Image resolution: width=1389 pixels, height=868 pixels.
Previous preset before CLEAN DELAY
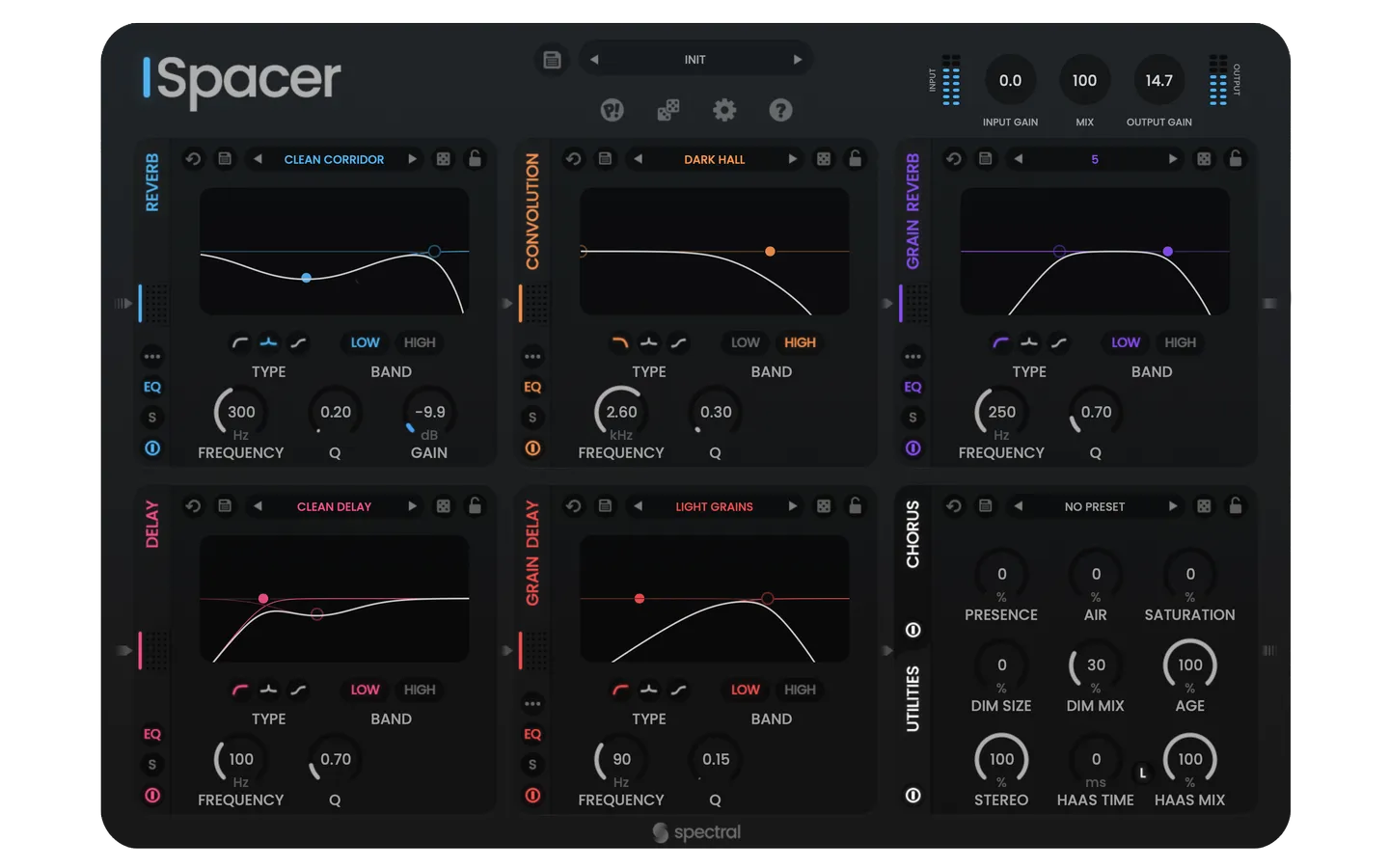[x=258, y=506]
